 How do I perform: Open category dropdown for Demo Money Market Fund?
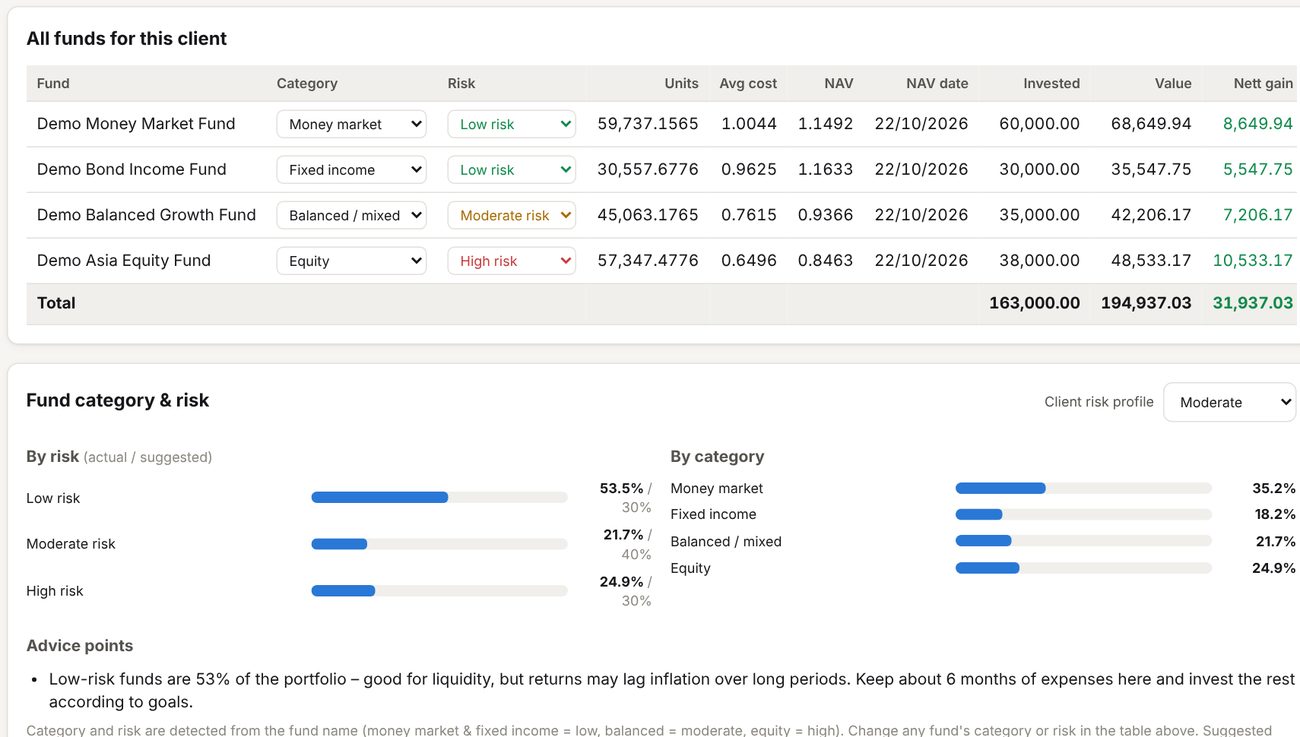[x=351, y=124]
